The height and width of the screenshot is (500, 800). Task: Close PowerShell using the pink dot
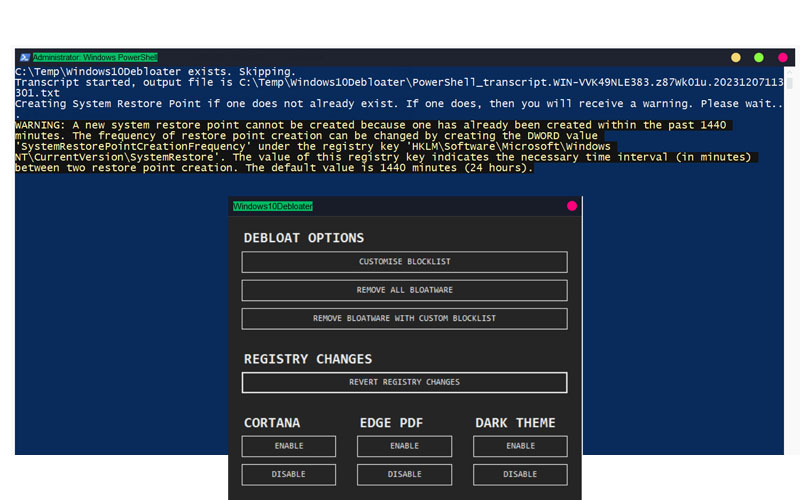point(783,58)
